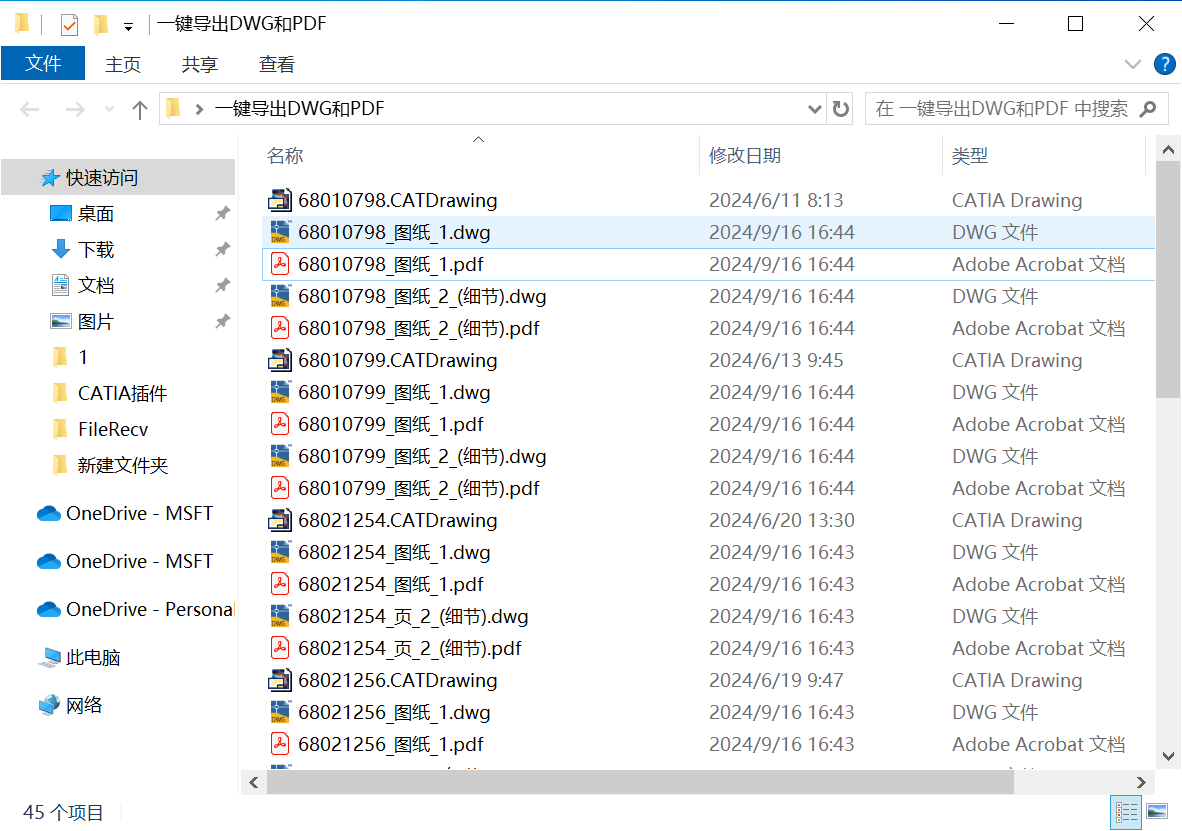This screenshot has height=831, width=1182.
Task: Select the DWG icon for 68010799_图纸_1.dwg
Action: tap(279, 392)
